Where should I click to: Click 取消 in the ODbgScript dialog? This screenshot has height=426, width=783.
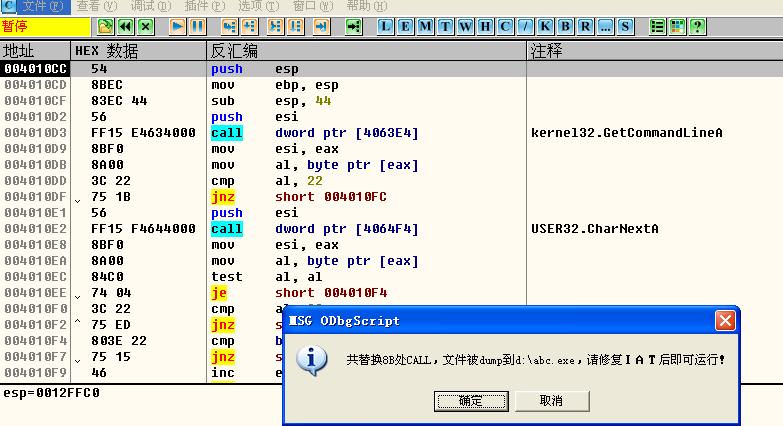click(550, 400)
